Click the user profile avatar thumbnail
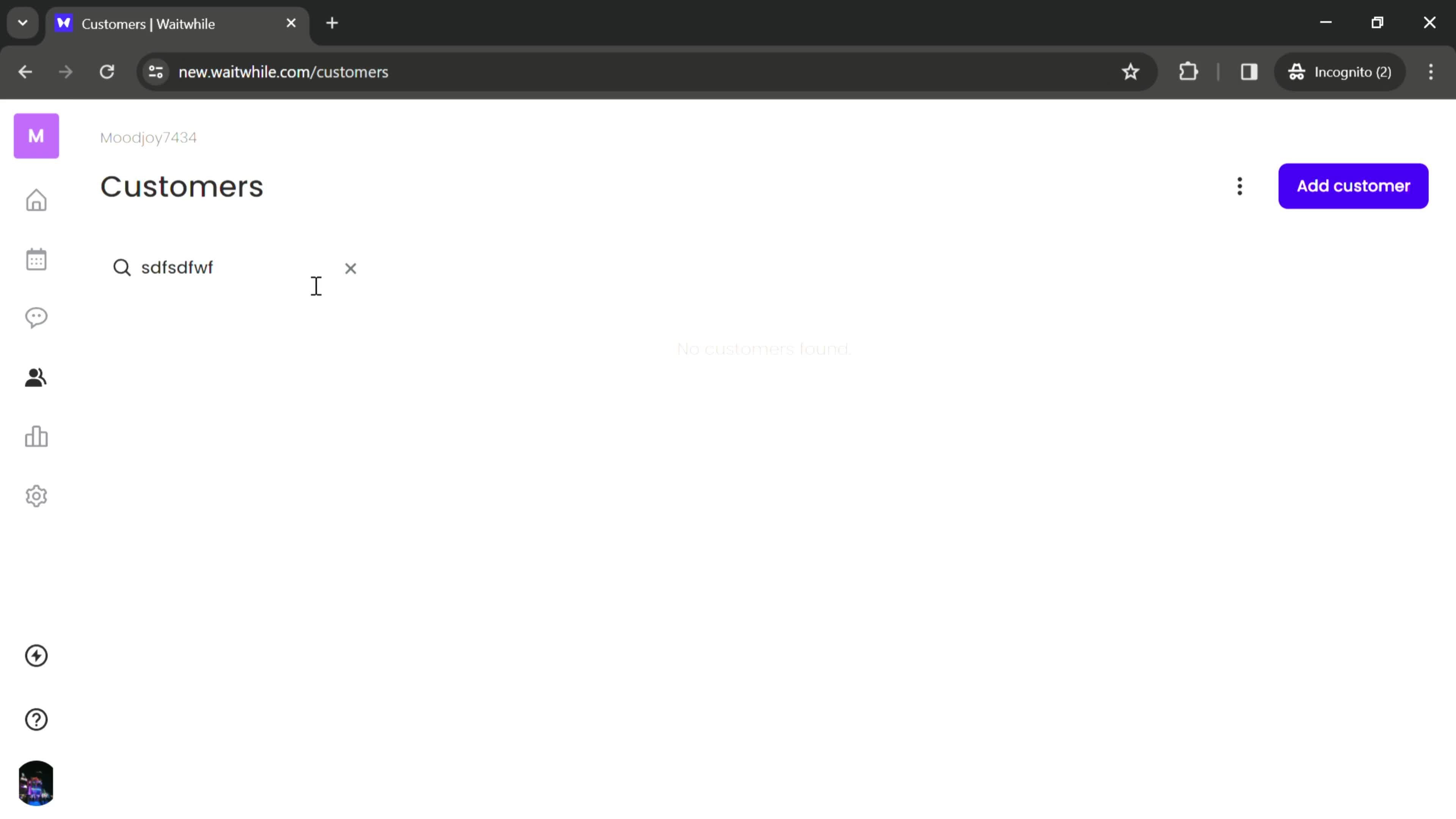This screenshot has height=819, width=1456. 36,783
